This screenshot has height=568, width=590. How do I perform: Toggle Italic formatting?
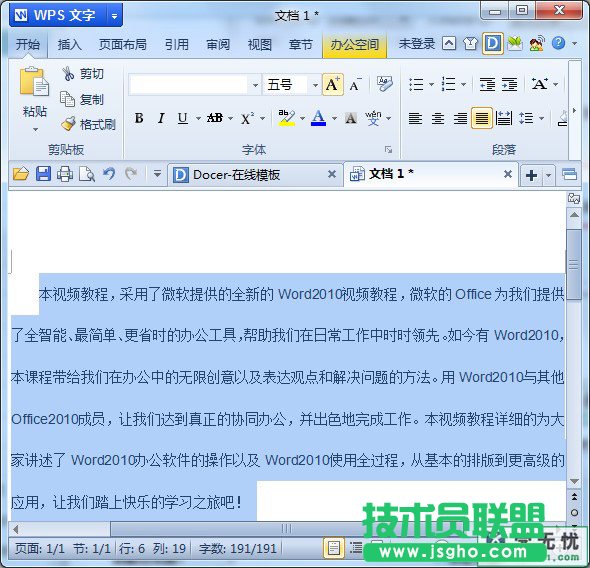click(161, 118)
